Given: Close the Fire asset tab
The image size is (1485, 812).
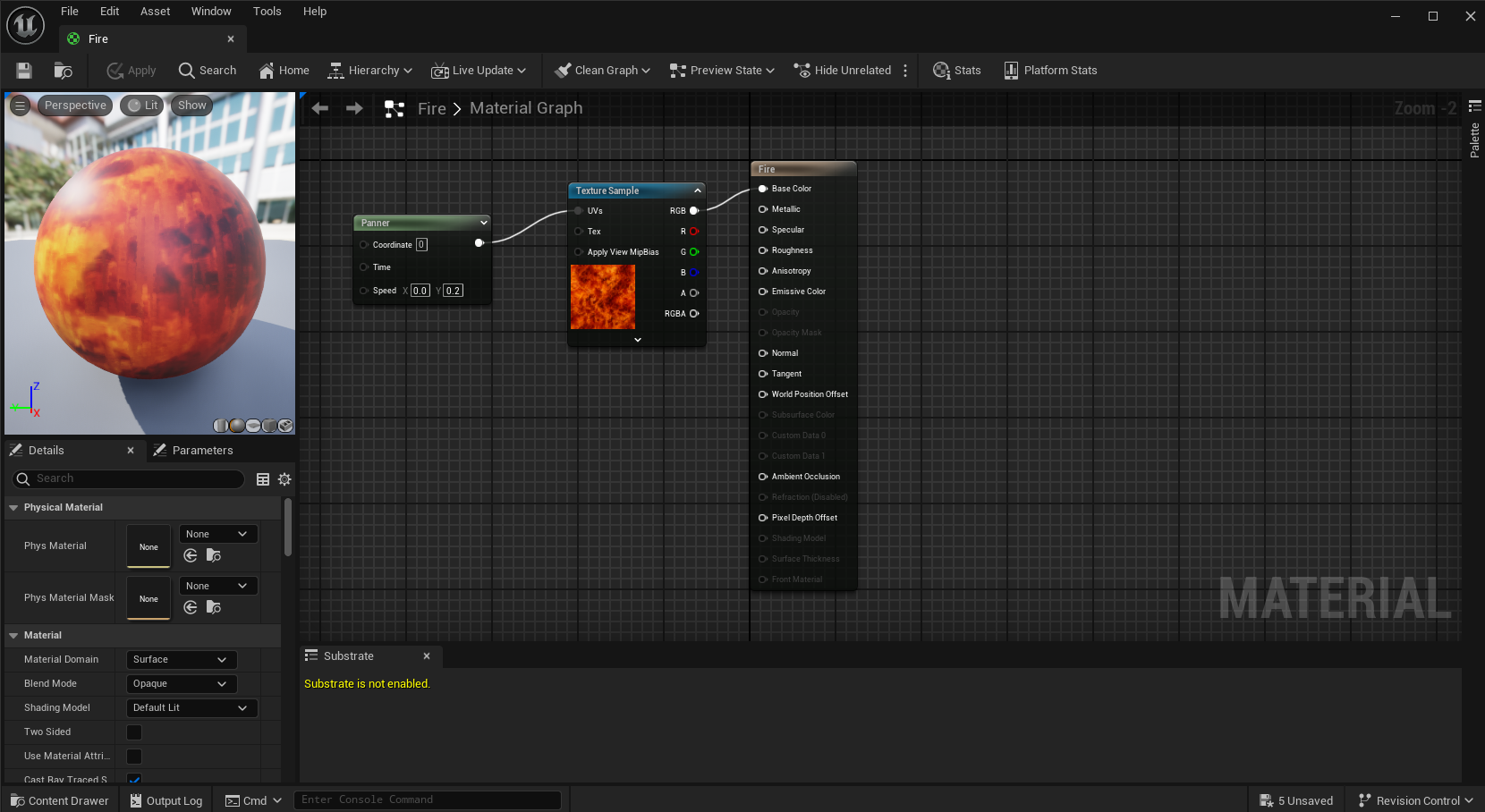Looking at the screenshot, I should coord(231,39).
